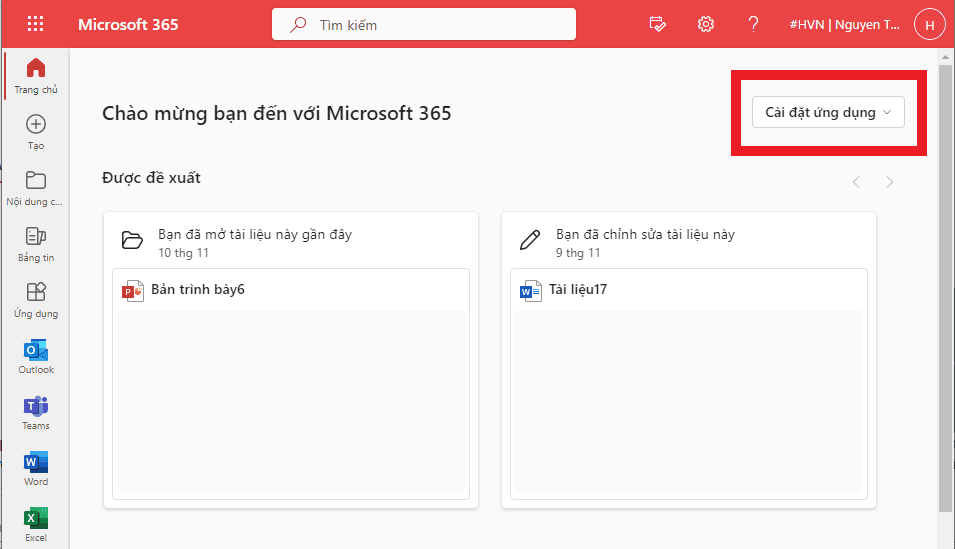Click the help question mark icon
This screenshot has height=549, width=955.
pyautogui.click(x=752, y=24)
